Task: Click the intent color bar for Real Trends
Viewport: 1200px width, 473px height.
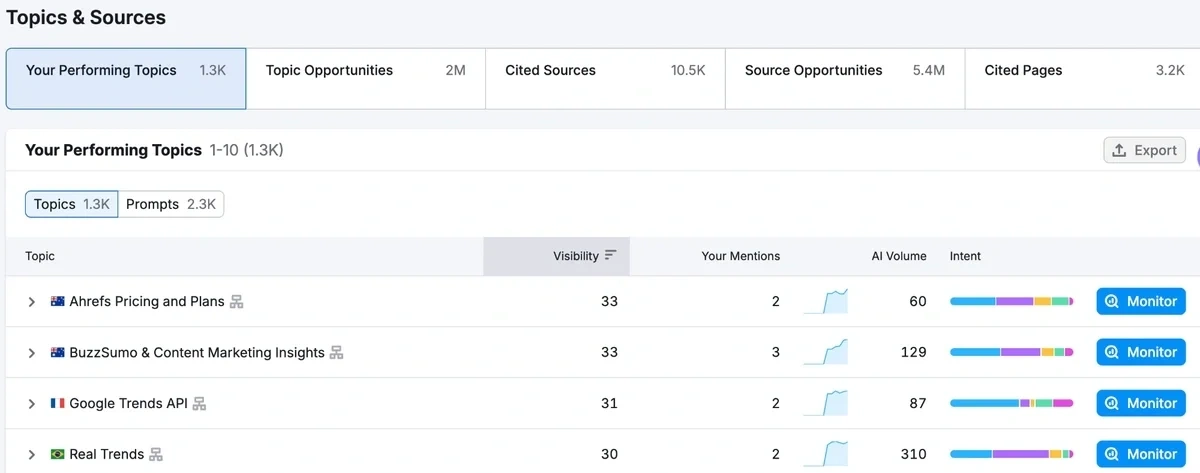Action: pyautogui.click(x=1011, y=454)
